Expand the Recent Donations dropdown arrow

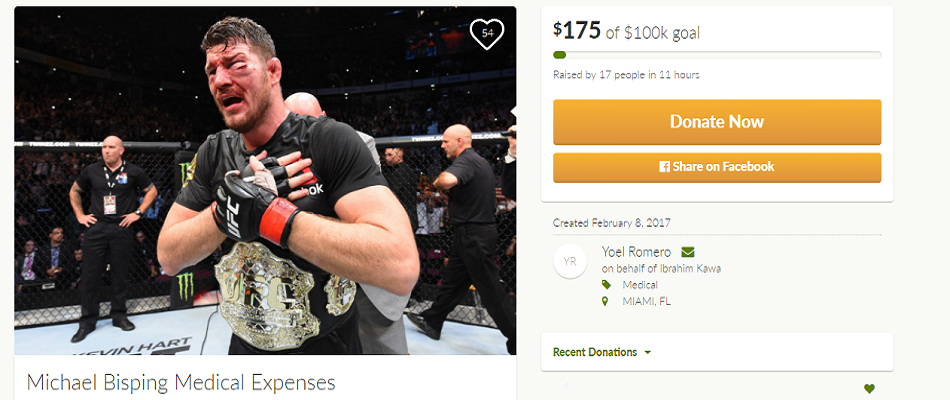(x=648, y=353)
